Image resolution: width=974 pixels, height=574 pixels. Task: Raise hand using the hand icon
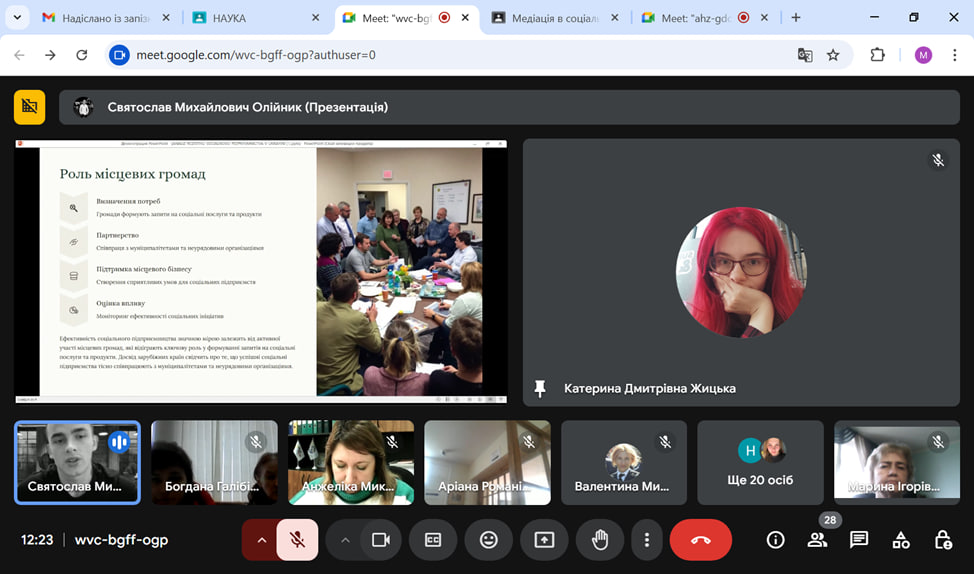pyautogui.click(x=600, y=540)
